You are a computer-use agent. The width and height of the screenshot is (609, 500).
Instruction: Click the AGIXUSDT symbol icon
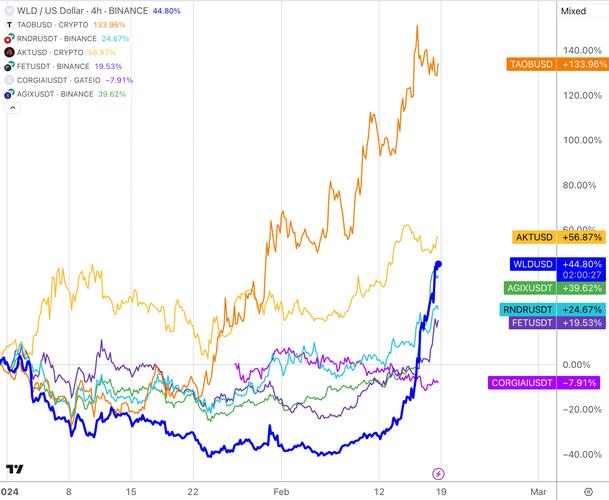point(9,94)
